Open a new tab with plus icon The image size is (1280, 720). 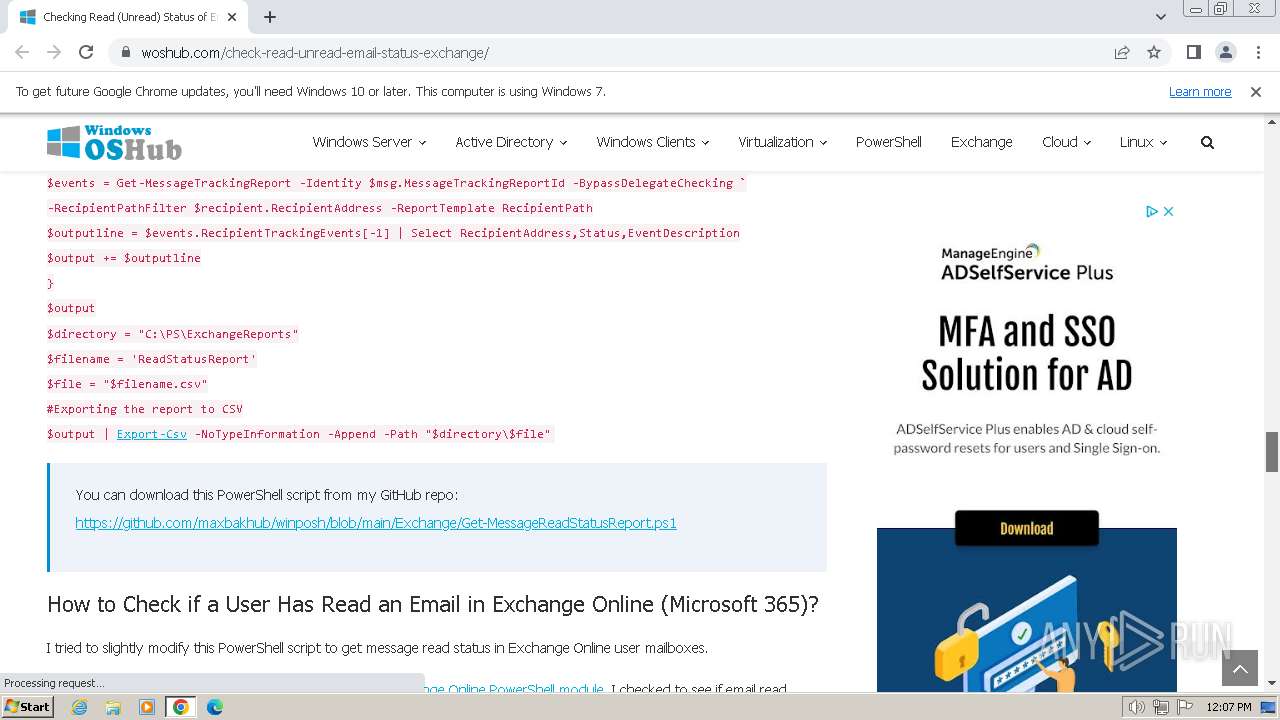(x=270, y=17)
